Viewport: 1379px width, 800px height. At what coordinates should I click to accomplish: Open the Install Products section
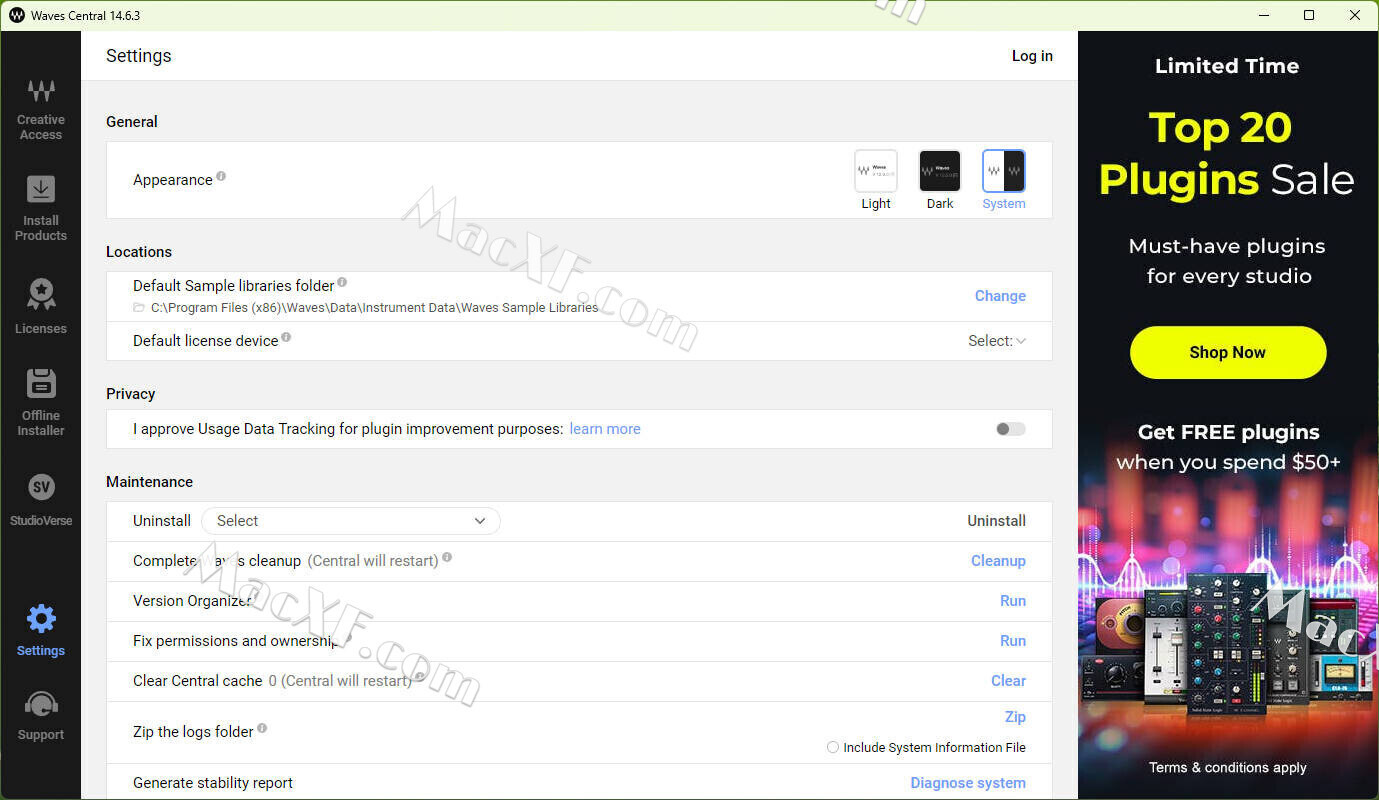click(41, 208)
